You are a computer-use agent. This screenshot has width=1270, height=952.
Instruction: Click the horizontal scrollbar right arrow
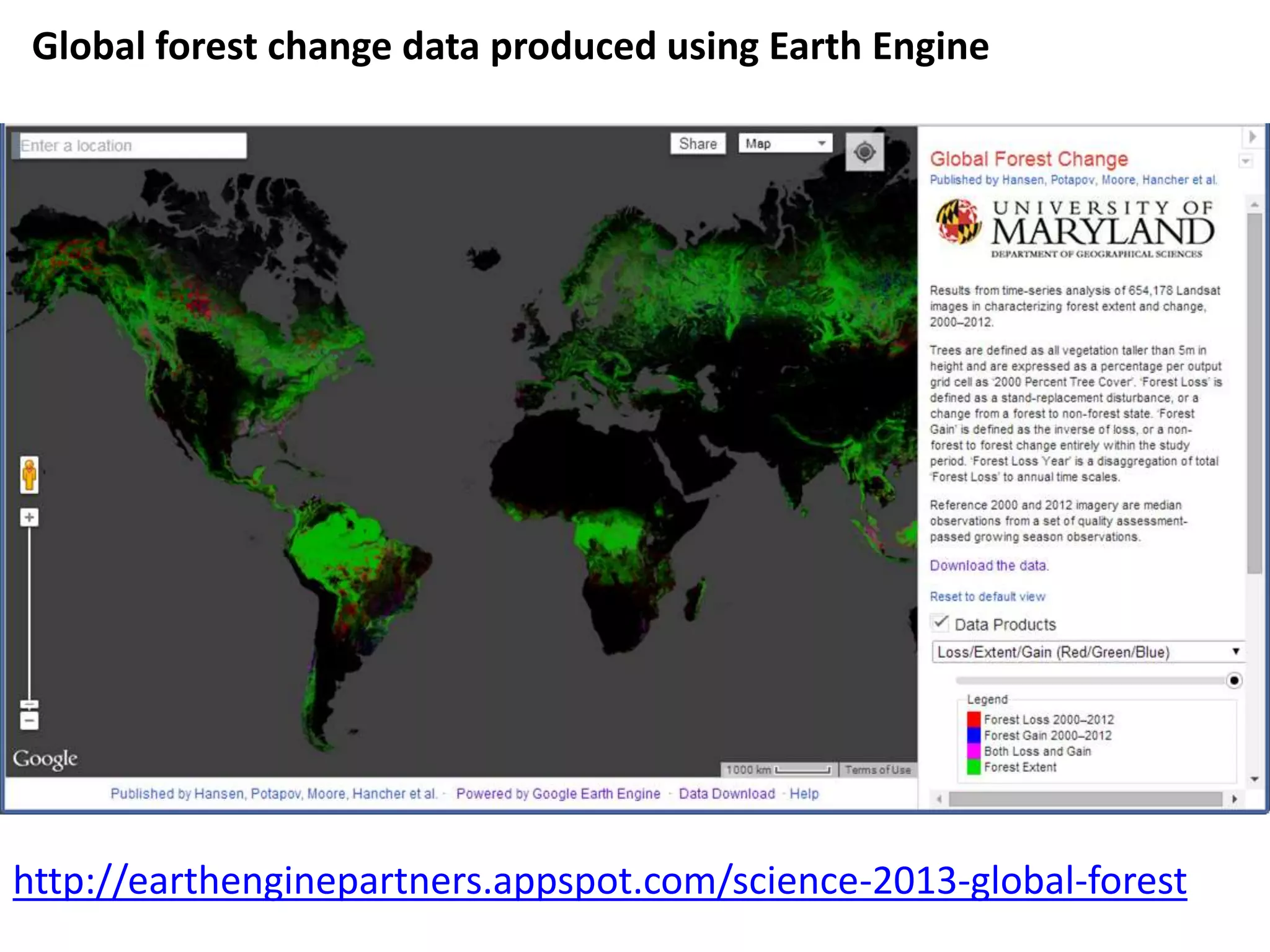(x=1234, y=799)
